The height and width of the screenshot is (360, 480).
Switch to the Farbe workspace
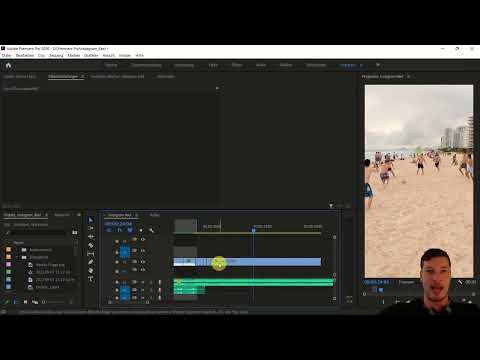click(213, 65)
